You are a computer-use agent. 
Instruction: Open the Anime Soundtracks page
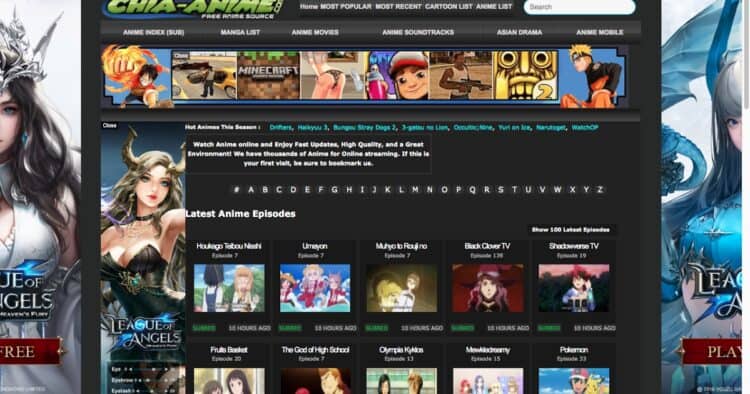pyautogui.click(x=418, y=32)
